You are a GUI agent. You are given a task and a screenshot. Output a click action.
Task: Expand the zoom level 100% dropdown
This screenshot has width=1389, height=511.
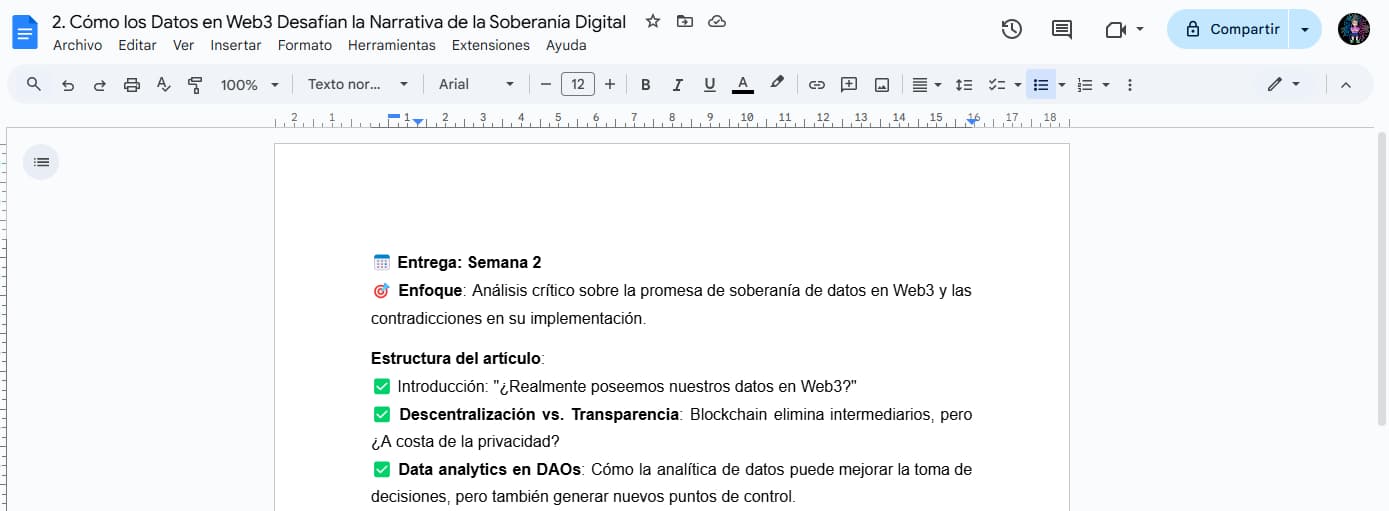(x=249, y=85)
